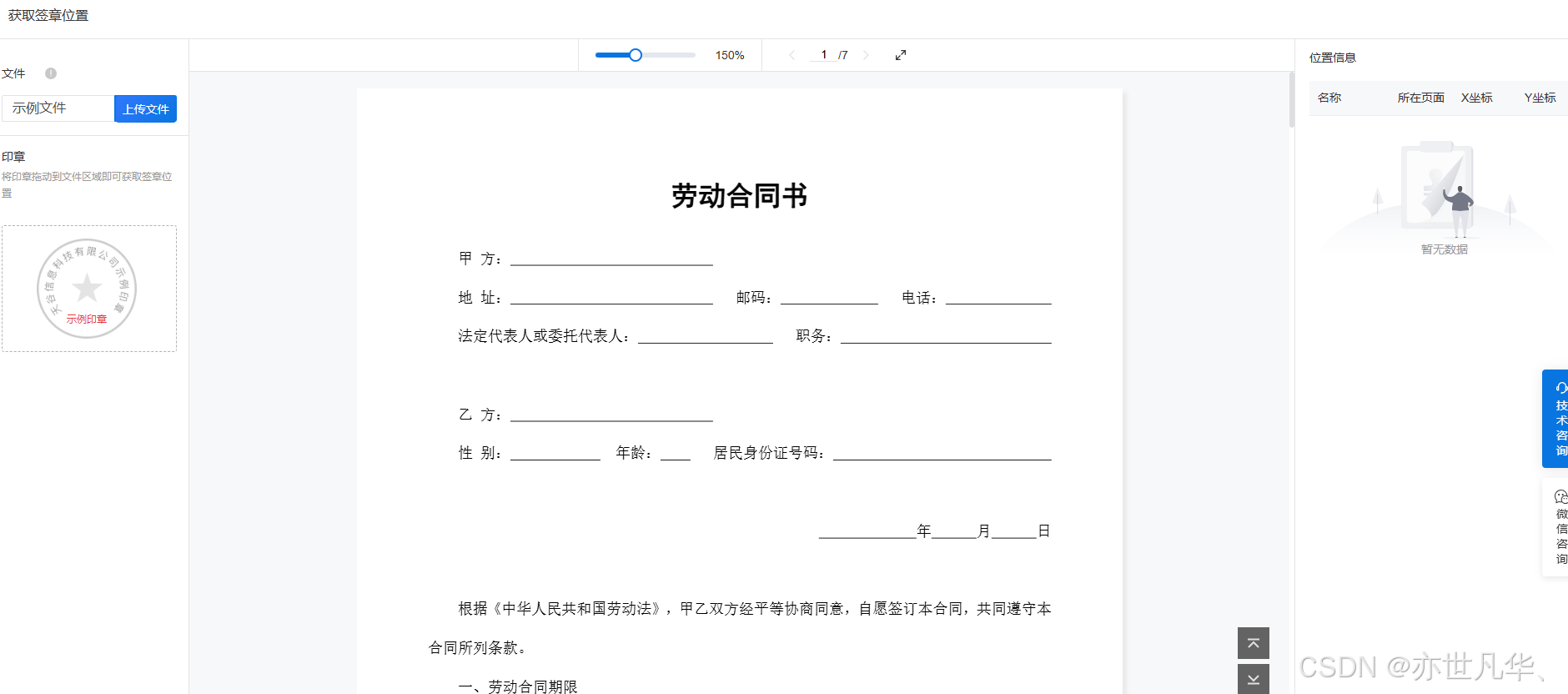Screen dimensions: 1568x694
Task: Toggle fullscreen expand icon
Action: tap(901, 55)
